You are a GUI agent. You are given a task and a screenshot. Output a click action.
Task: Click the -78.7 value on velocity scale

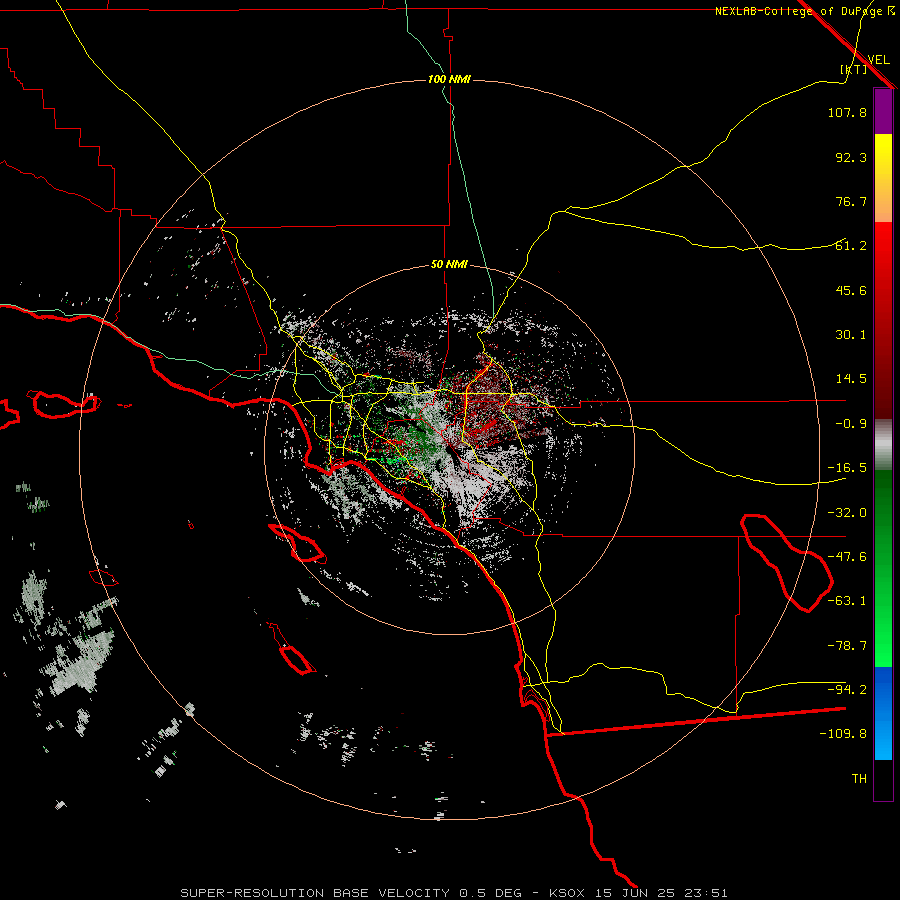(x=847, y=646)
